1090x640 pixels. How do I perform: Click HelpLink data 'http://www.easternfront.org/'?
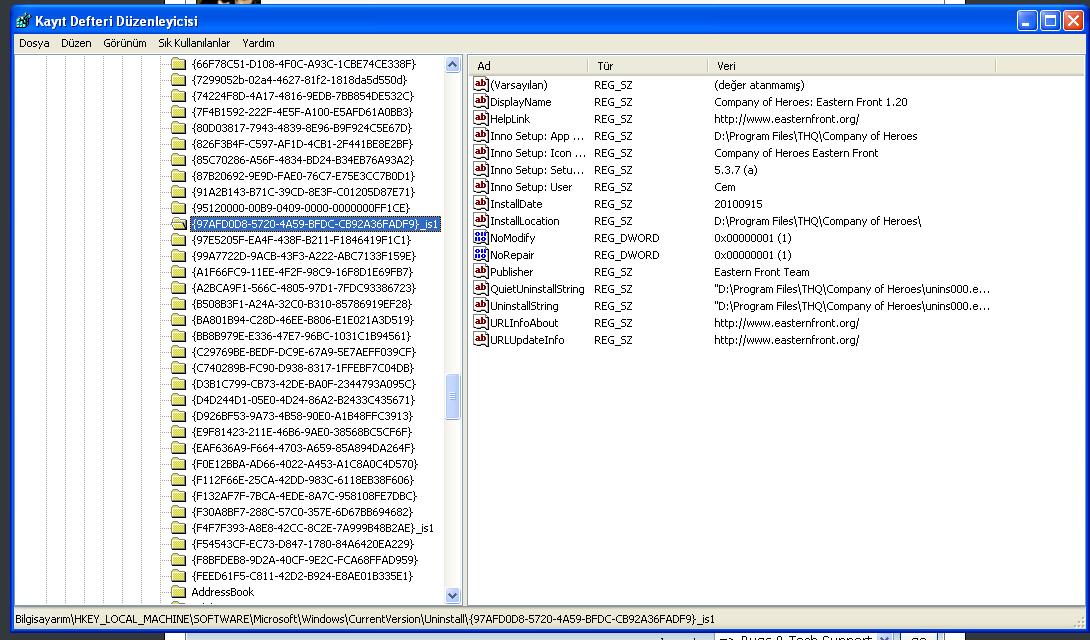point(786,119)
